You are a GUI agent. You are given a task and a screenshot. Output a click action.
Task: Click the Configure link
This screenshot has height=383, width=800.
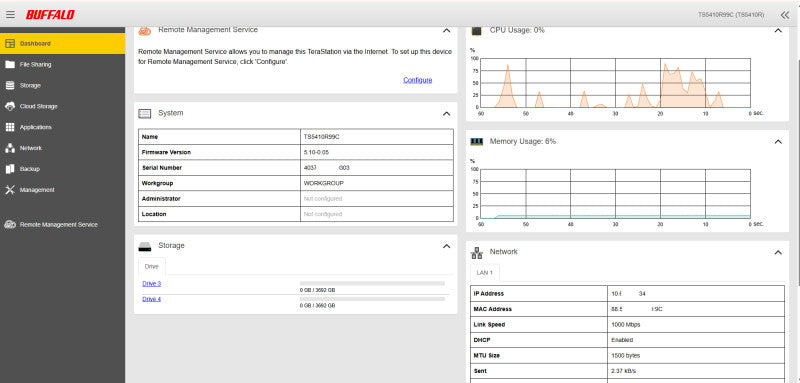[417, 80]
